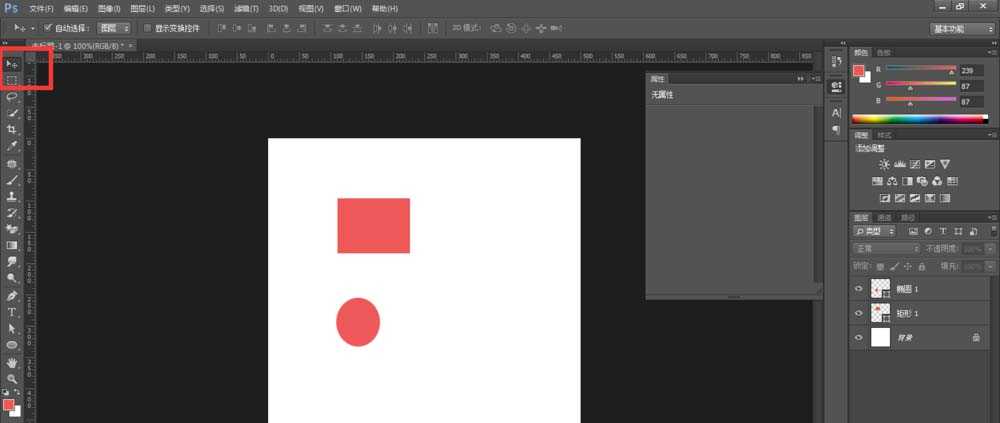Click the Brightness/Contrast adjustment icon

(884, 164)
